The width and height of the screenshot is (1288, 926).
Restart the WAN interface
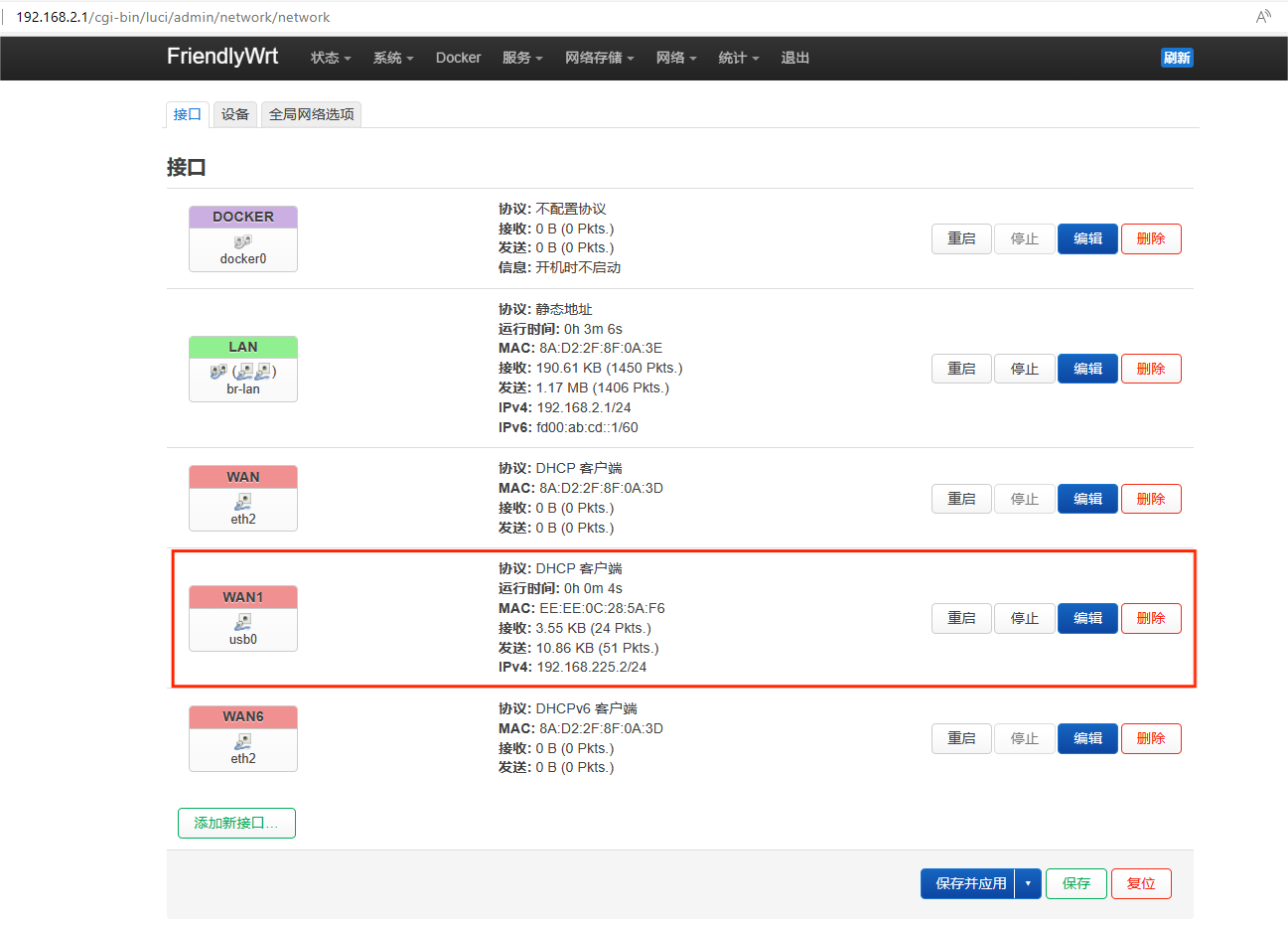961,499
